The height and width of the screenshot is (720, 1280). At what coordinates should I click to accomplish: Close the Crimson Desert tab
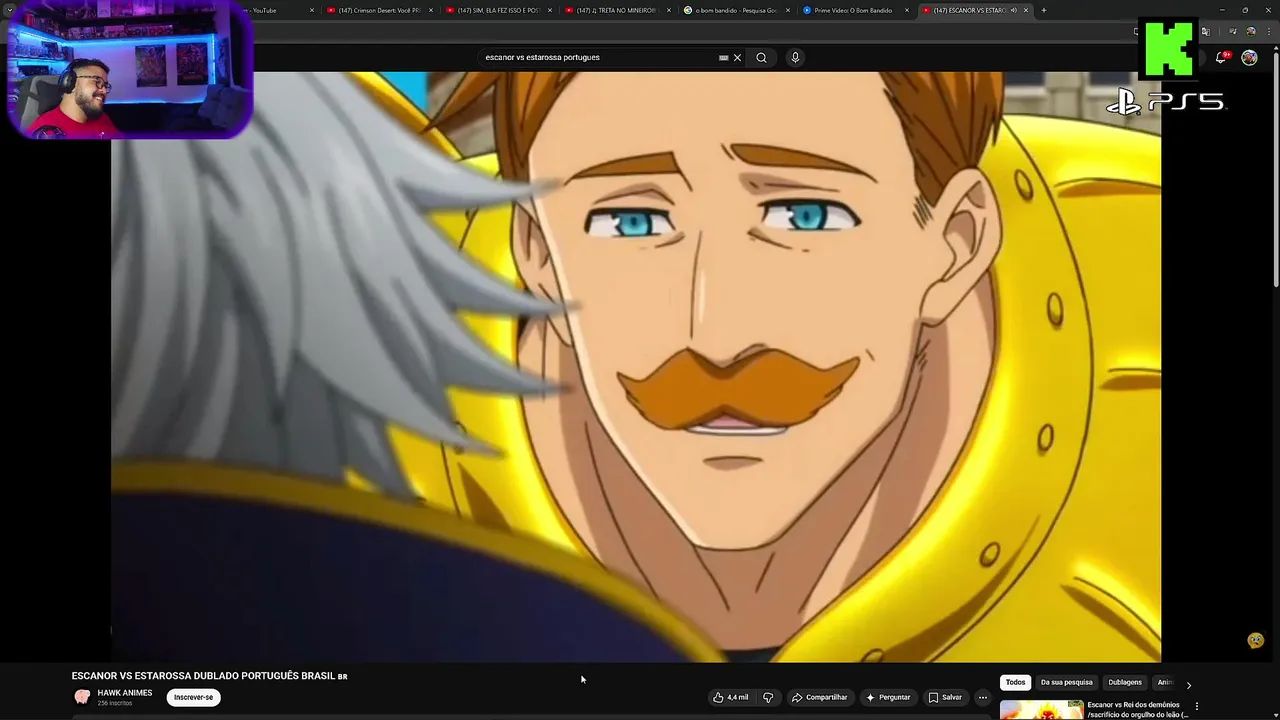(x=431, y=10)
